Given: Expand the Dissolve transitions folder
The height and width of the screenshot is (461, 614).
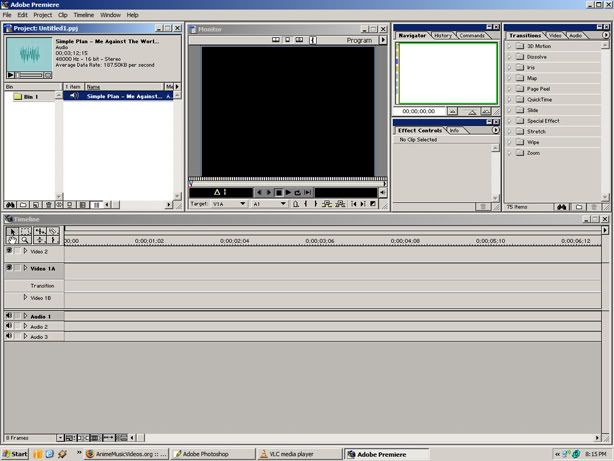Looking at the screenshot, I should tap(510, 57).
